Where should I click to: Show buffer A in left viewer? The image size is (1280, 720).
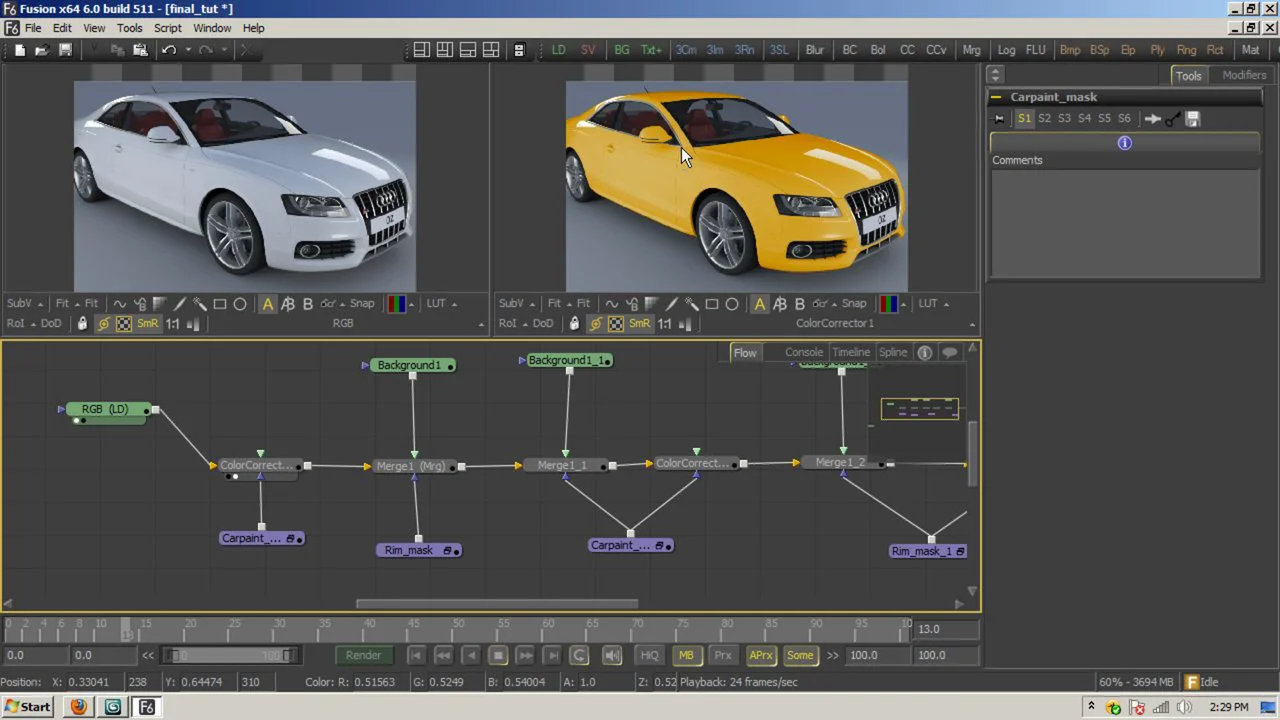click(x=268, y=304)
